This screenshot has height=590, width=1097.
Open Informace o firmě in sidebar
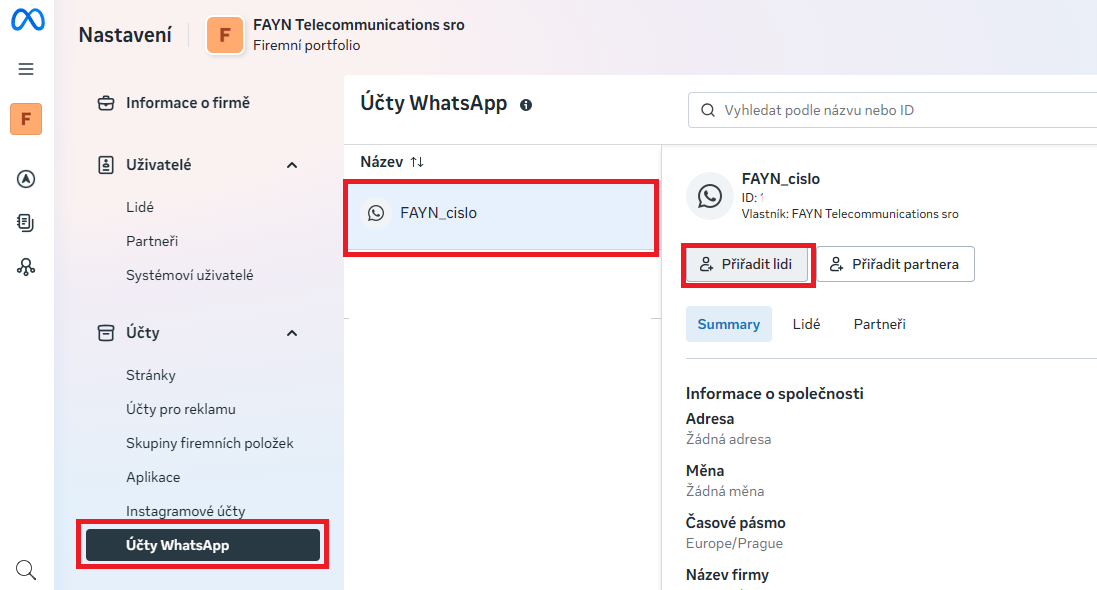click(x=187, y=103)
